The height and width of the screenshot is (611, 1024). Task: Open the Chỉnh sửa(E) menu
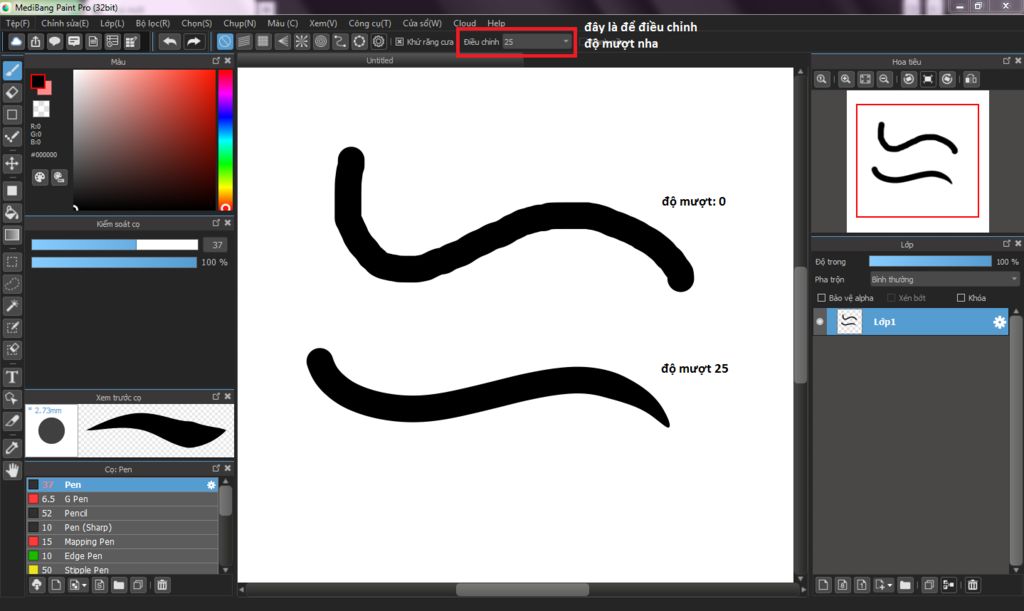click(x=65, y=23)
